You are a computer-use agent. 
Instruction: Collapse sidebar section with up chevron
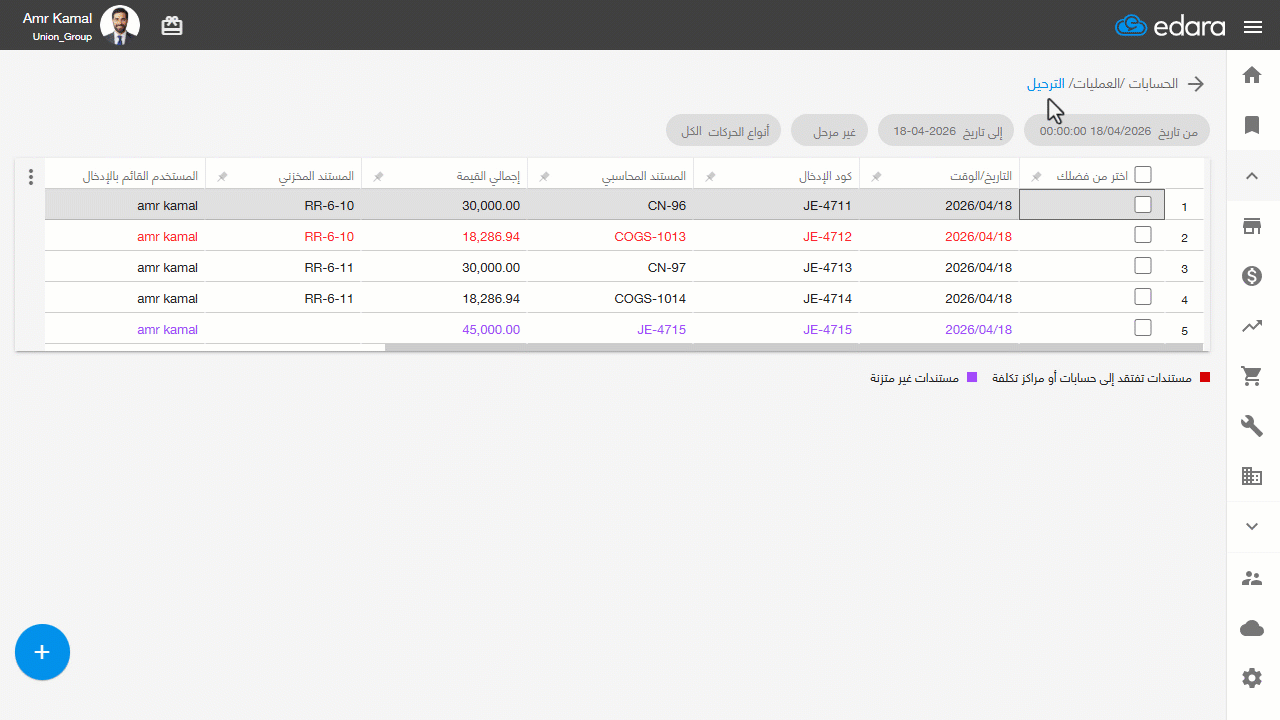point(1252,176)
